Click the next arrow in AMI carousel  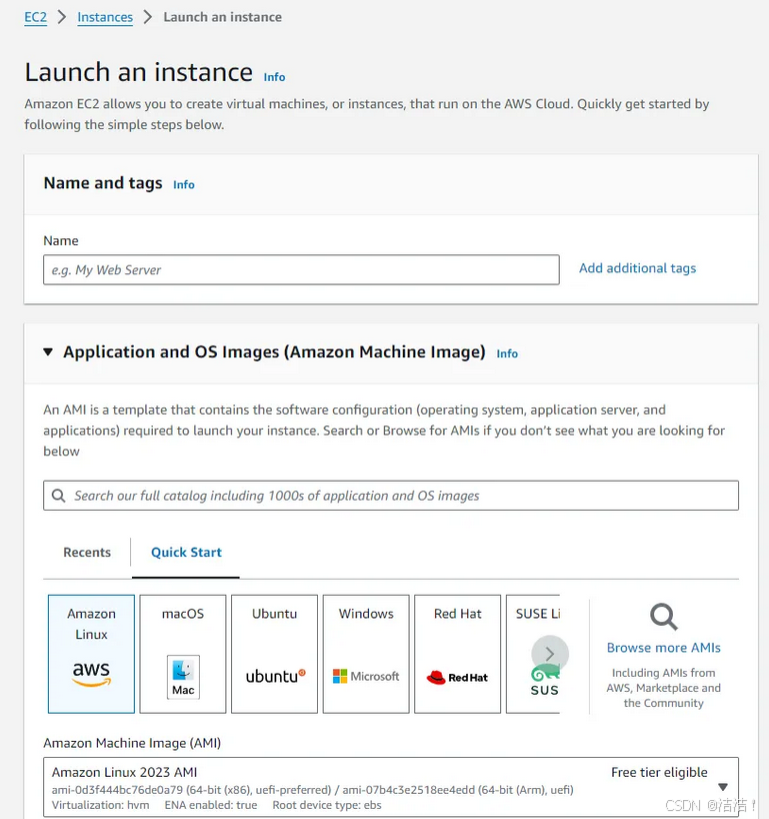coord(550,653)
